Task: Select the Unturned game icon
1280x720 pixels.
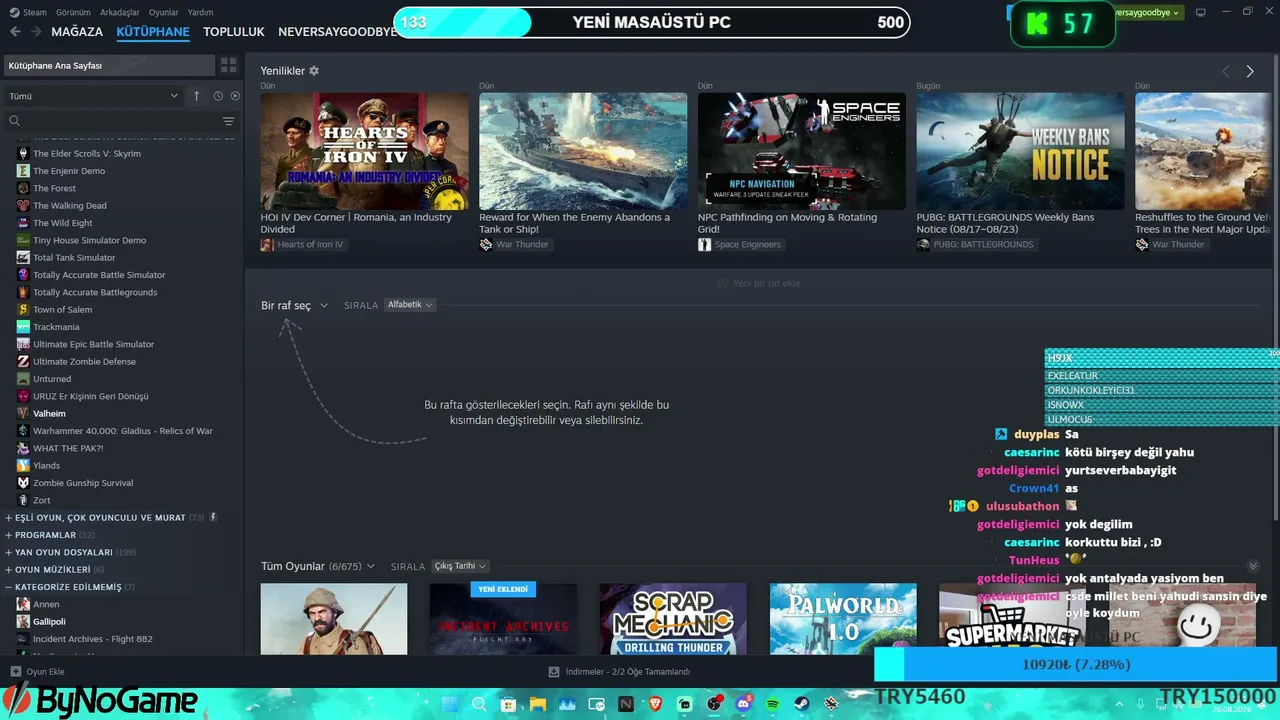Action: tap(23, 379)
